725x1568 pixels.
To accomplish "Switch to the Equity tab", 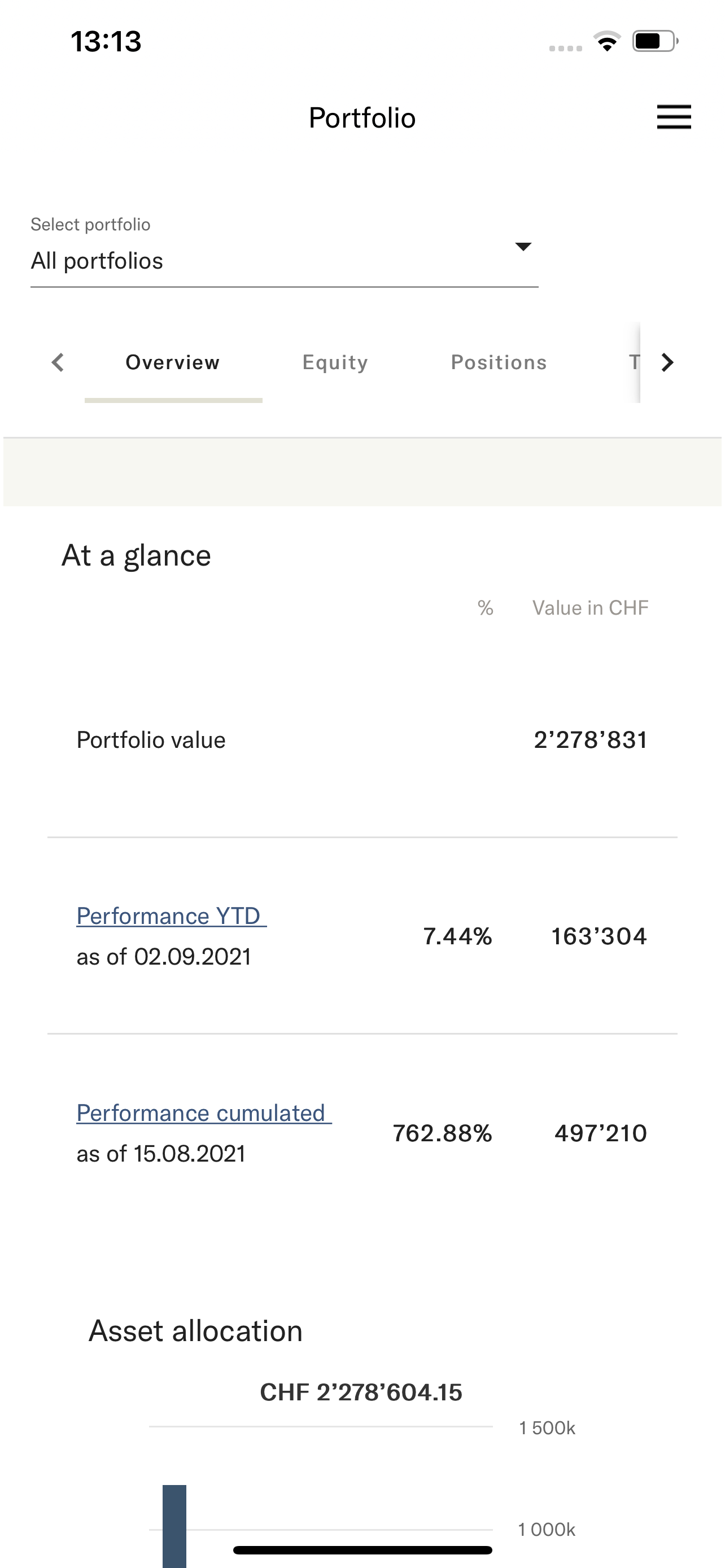I will pos(335,363).
